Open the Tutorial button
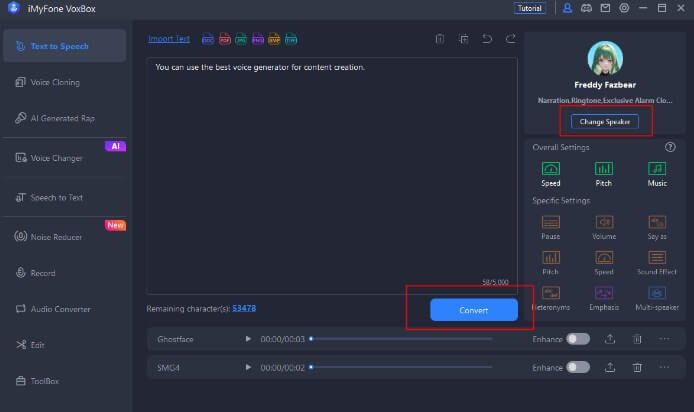 pyautogui.click(x=529, y=8)
